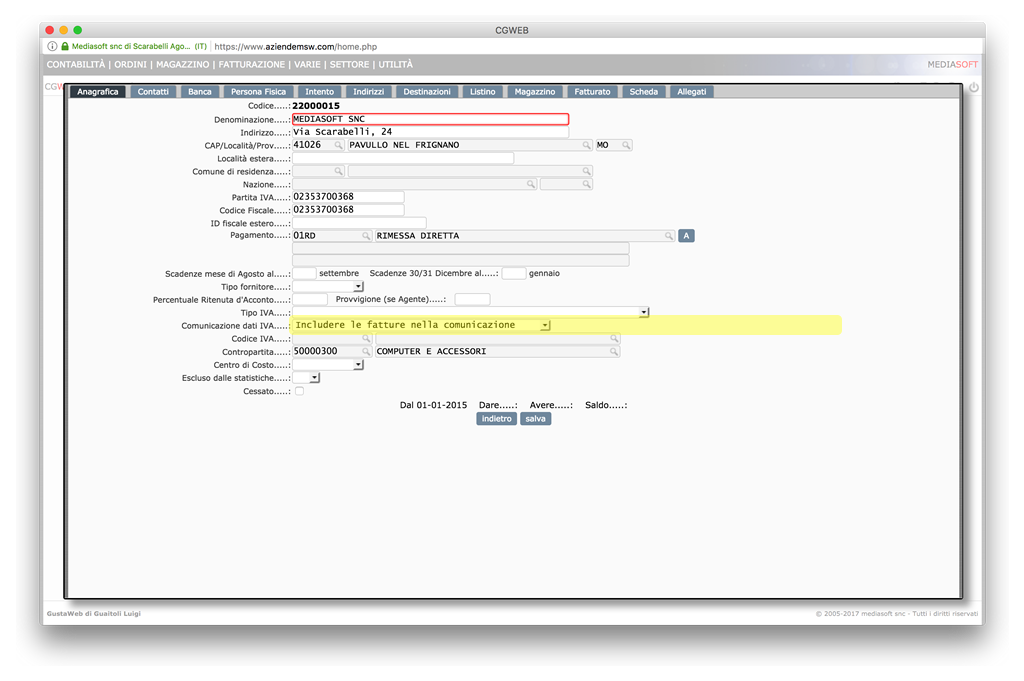Click into the Denominazione field

point(430,119)
